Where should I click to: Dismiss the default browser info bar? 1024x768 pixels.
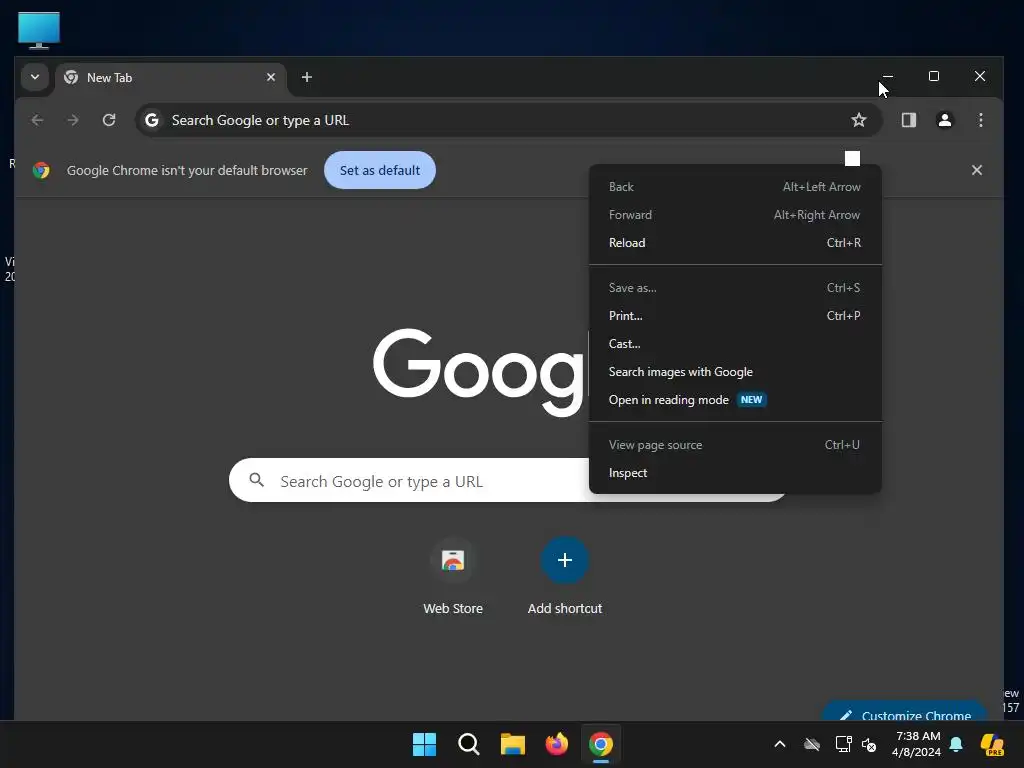pyautogui.click(x=976, y=170)
